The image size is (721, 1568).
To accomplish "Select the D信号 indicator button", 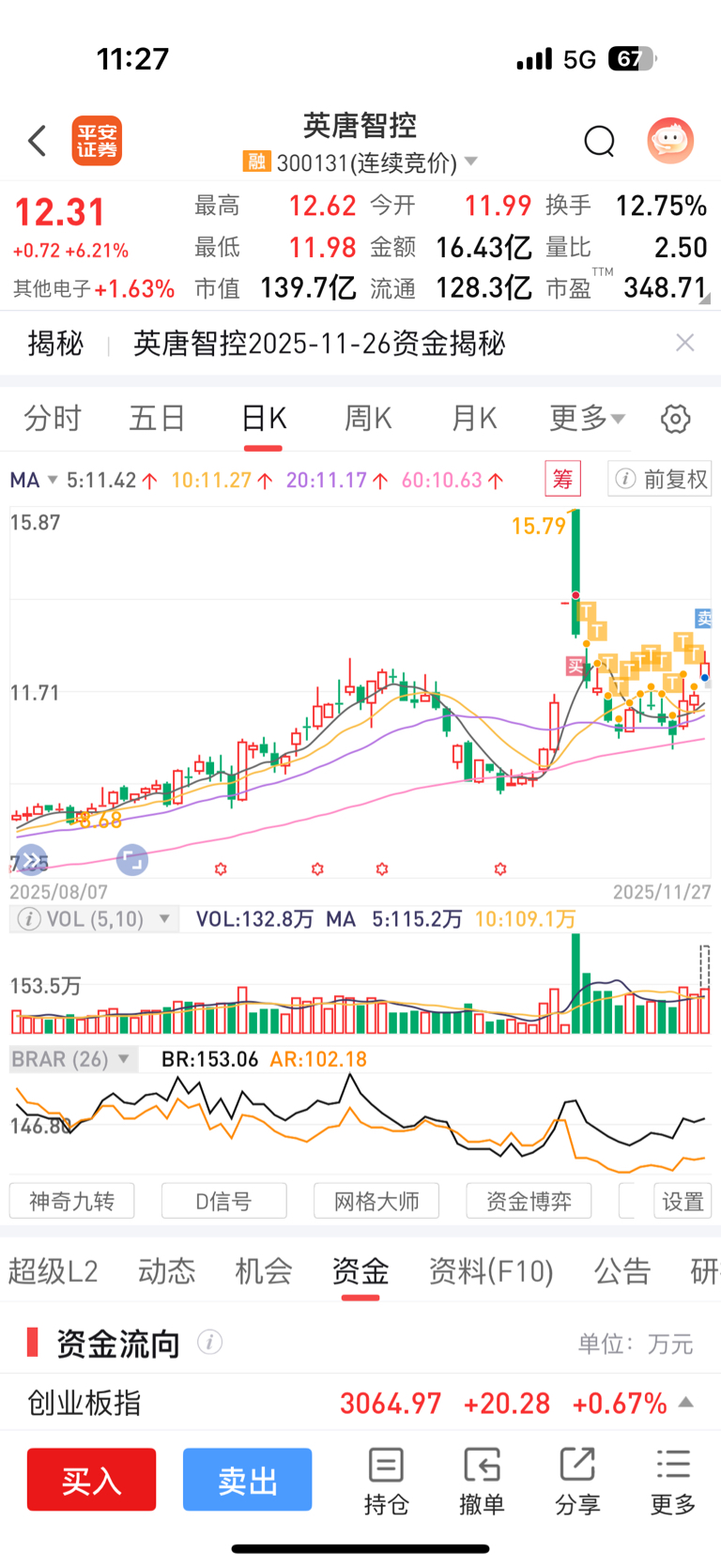I will 223,1201.
